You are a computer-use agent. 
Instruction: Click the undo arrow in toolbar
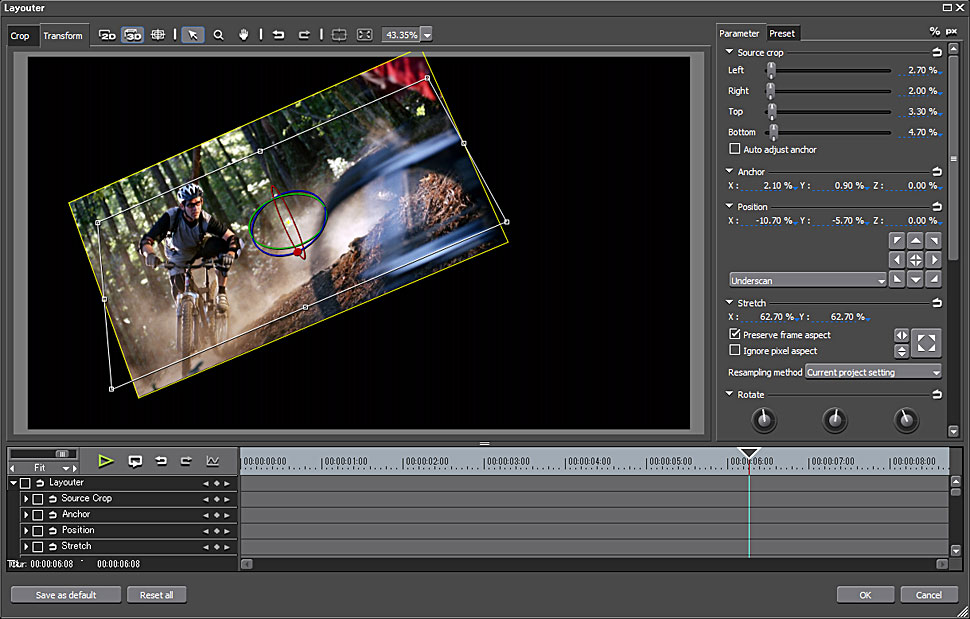279,35
